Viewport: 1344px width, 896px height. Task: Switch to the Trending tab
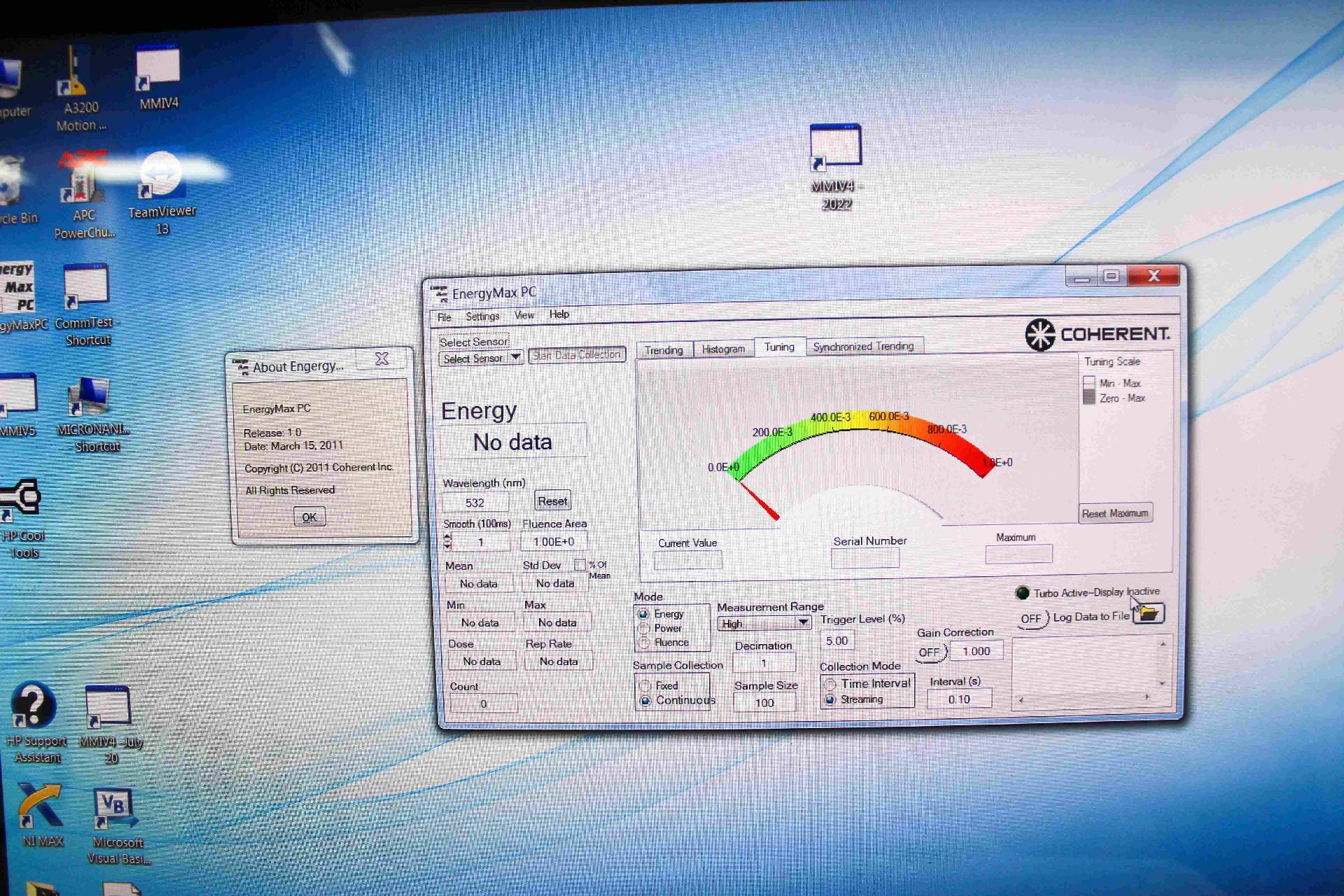click(664, 350)
